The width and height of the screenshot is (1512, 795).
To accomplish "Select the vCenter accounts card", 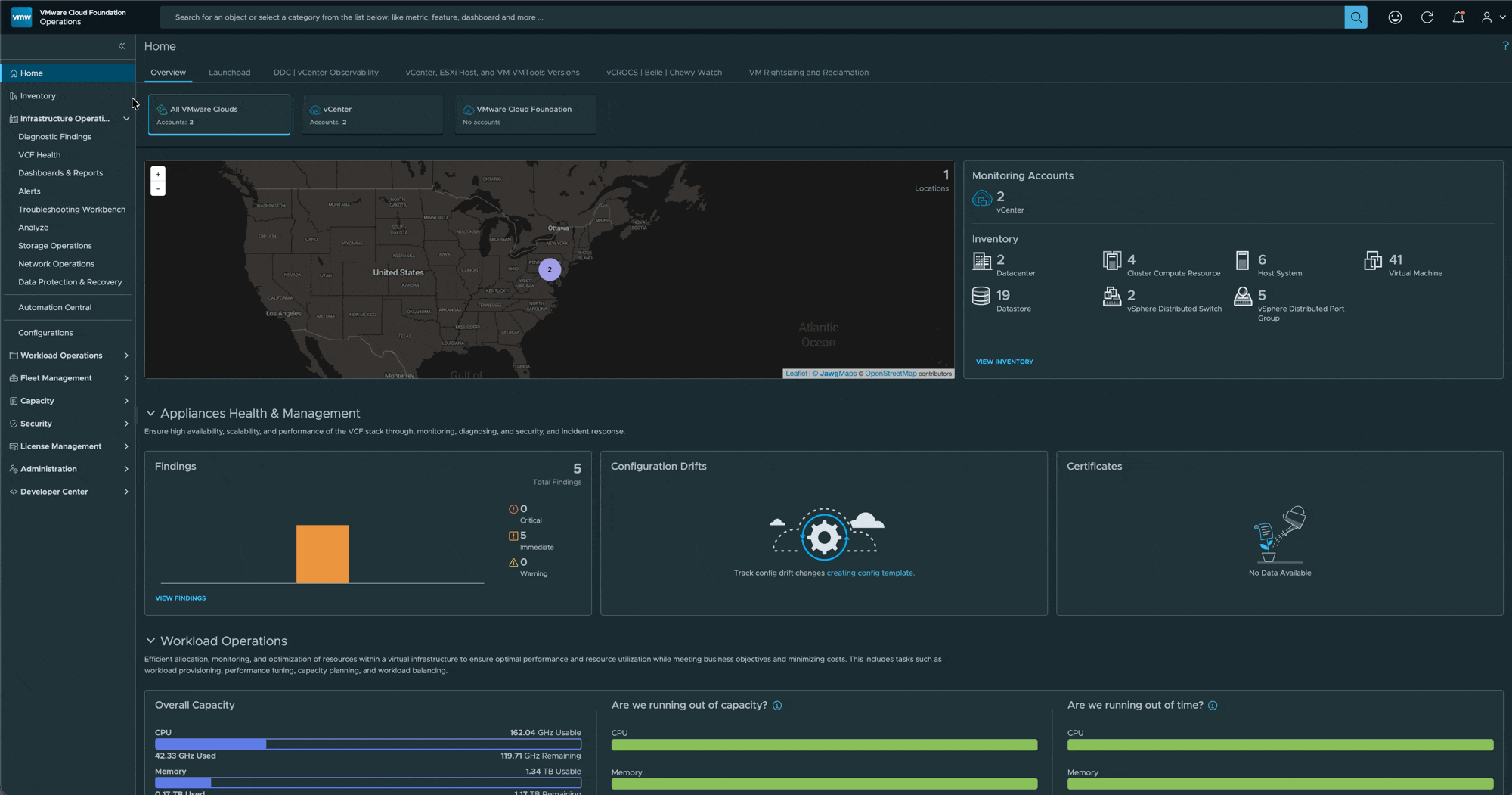I will 372,115.
